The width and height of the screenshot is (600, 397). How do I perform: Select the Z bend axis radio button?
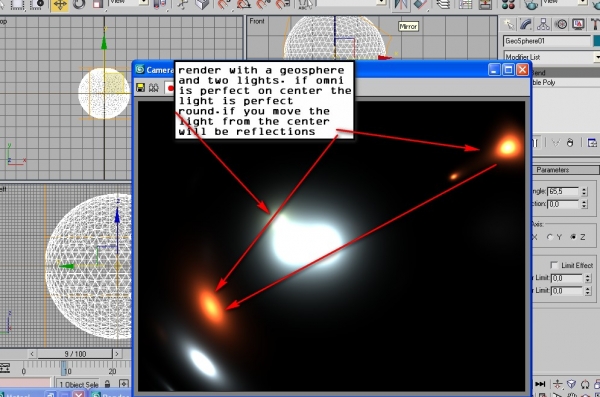[573, 237]
